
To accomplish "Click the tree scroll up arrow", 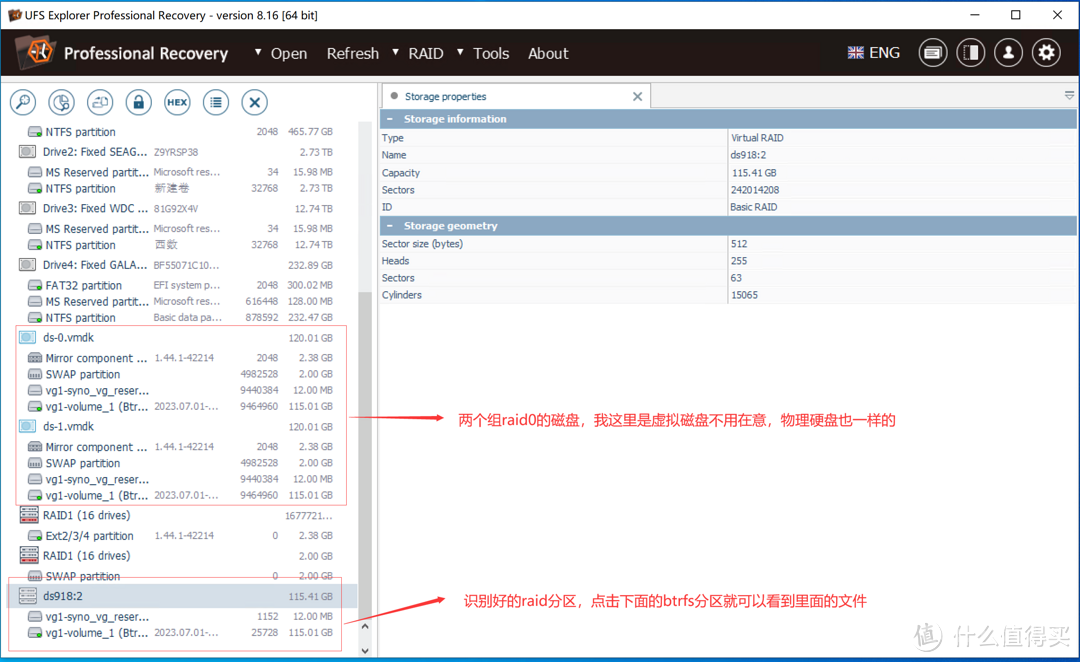I will point(365,627).
